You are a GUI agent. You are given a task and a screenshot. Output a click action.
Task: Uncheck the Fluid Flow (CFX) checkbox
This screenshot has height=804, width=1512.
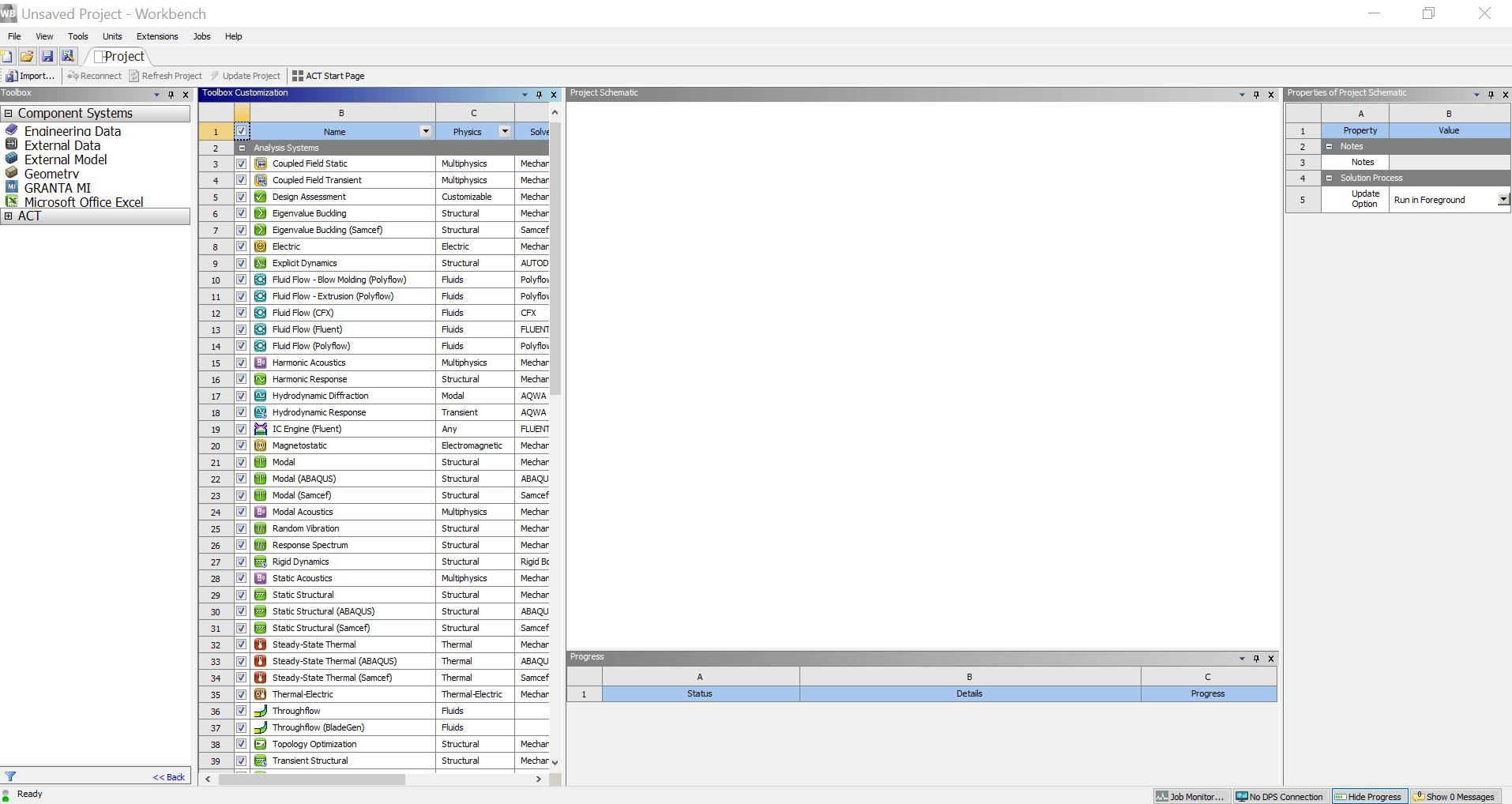(242, 313)
